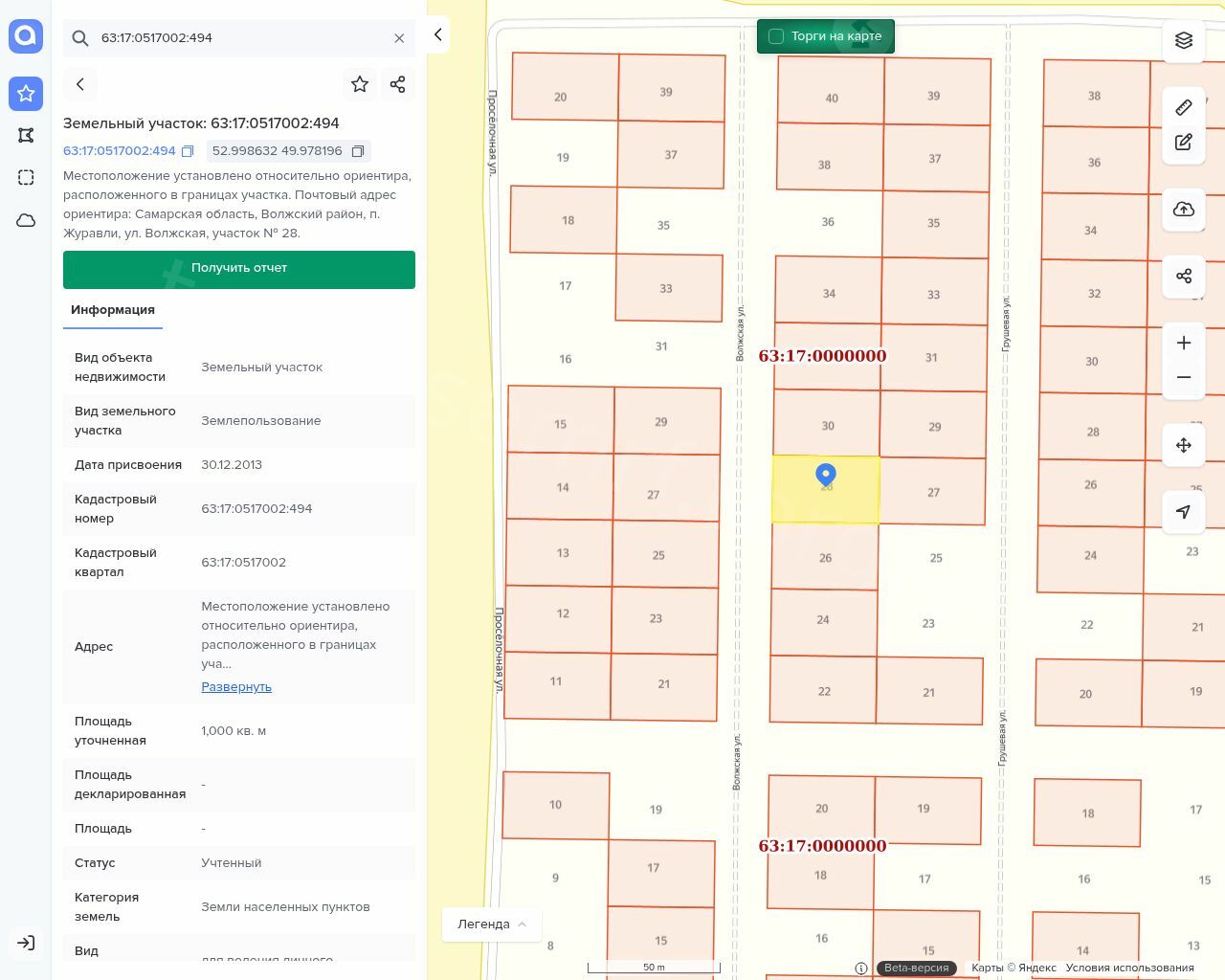The height and width of the screenshot is (980, 1225).
Task: Select the ruler measurement tool
Action: 1184,107
